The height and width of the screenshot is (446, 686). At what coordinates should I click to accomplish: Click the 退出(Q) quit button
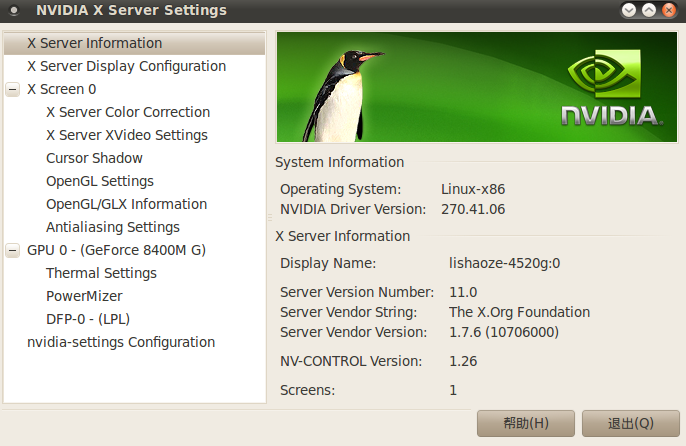pyautogui.click(x=631, y=423)
